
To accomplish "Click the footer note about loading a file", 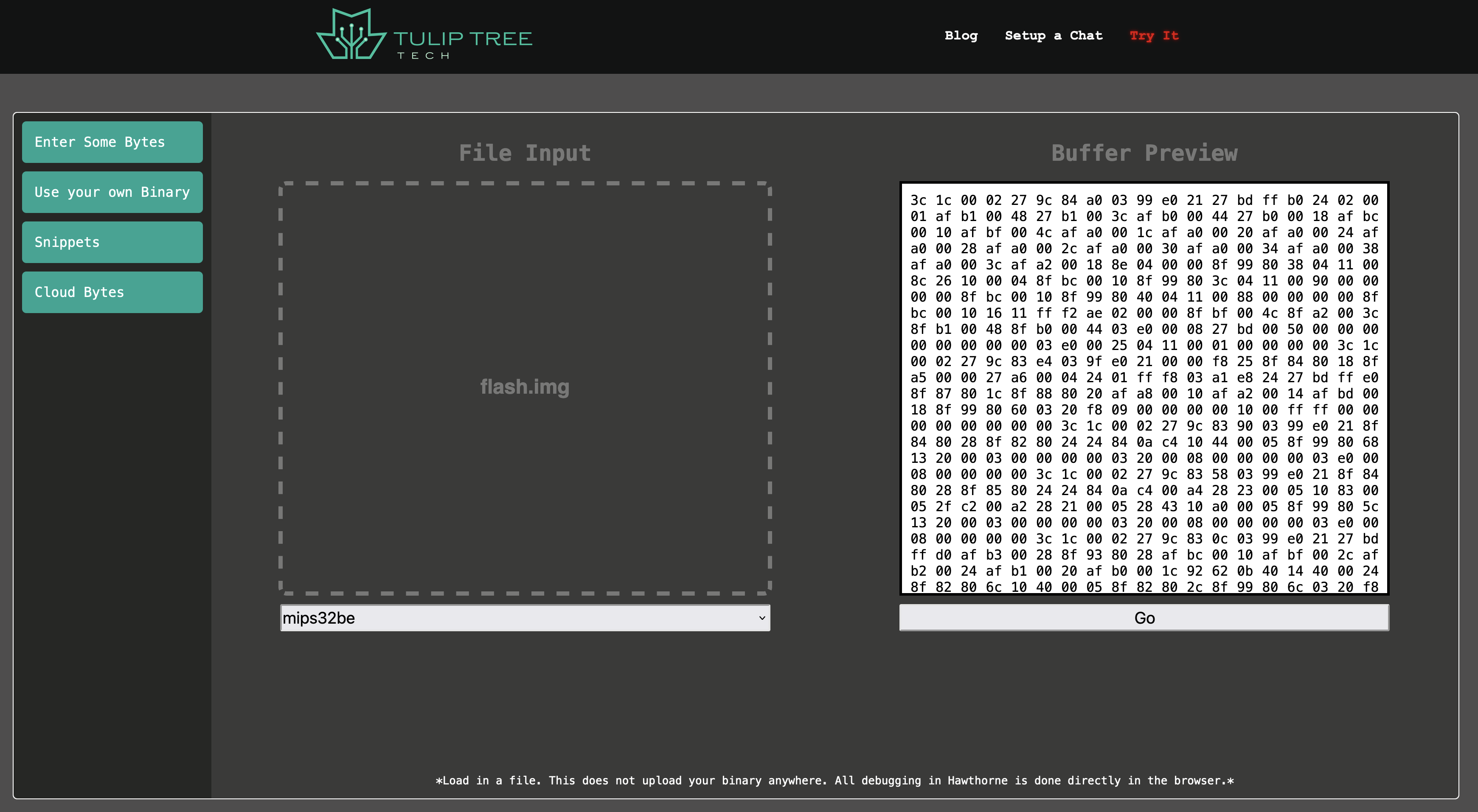I will tap(834, 780).
